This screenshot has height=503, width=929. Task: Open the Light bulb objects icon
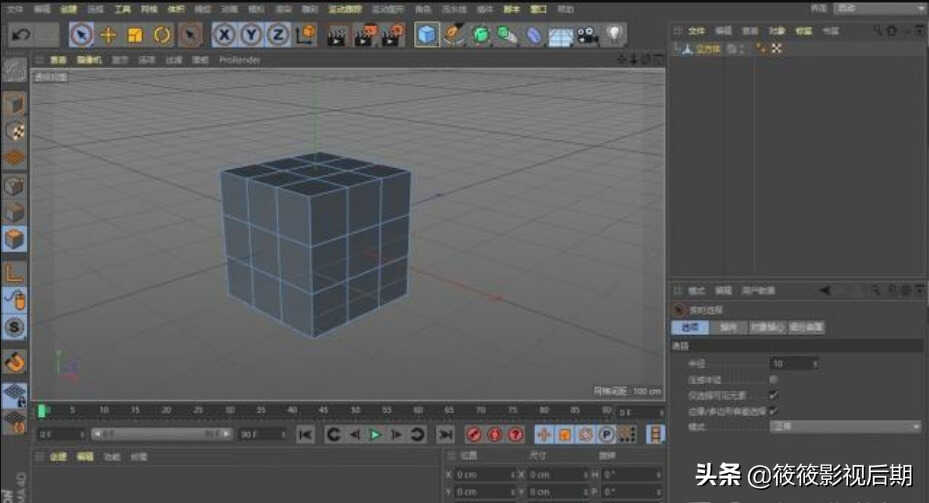pos(614,34)
